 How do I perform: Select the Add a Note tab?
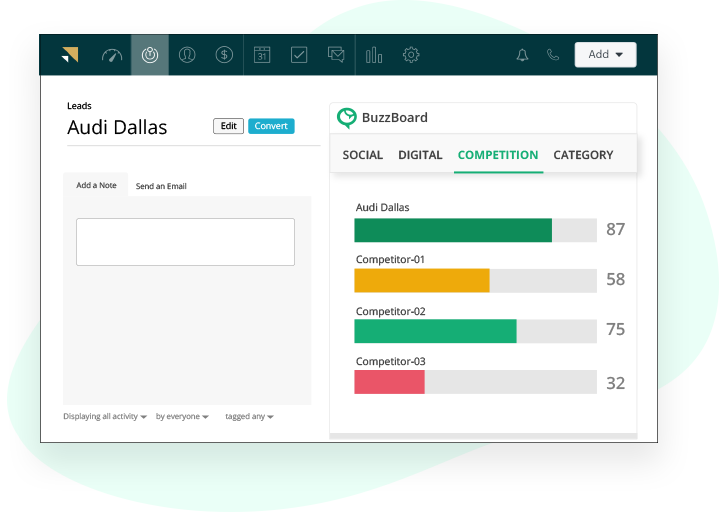[x=96, y=185]
